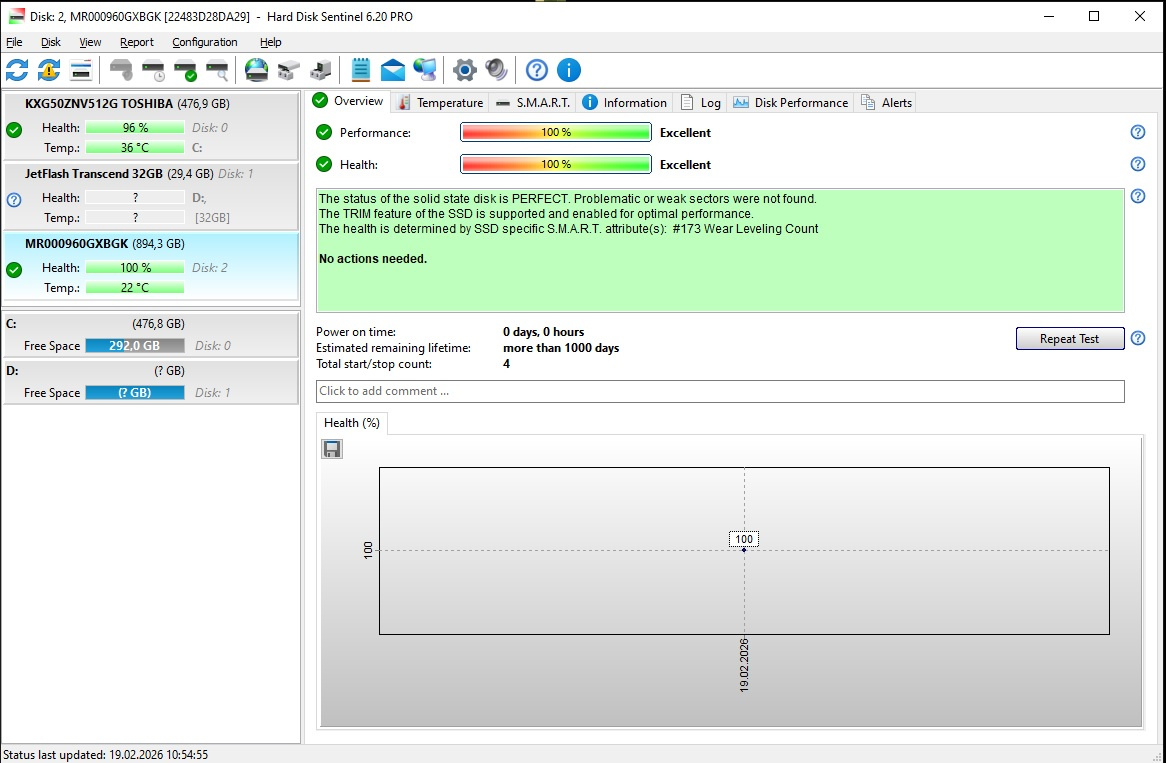Viewport: 1166px width, 763px height.
Task: Open the Information tab
Action: click(625, 103)
